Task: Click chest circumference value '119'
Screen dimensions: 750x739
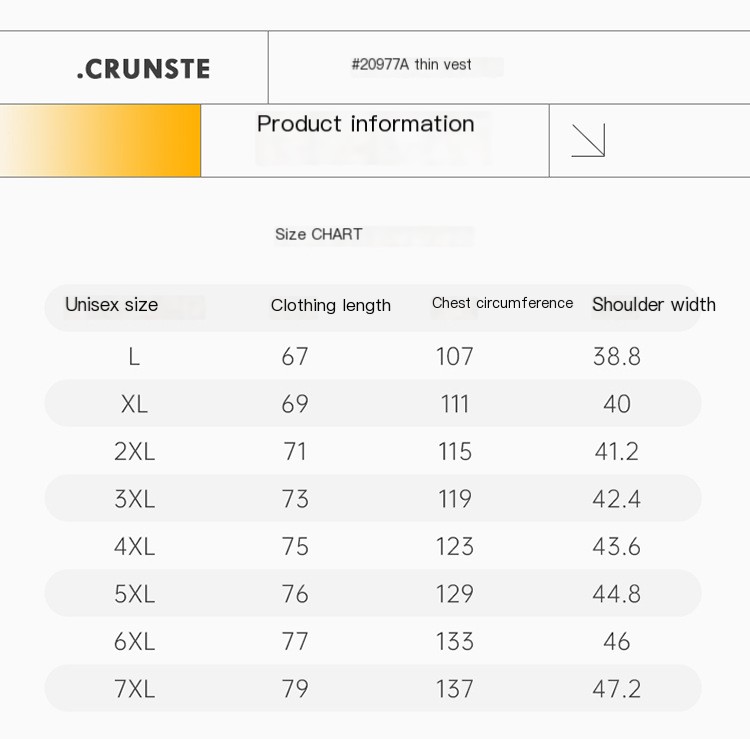Action: click(x=455, y=499)
